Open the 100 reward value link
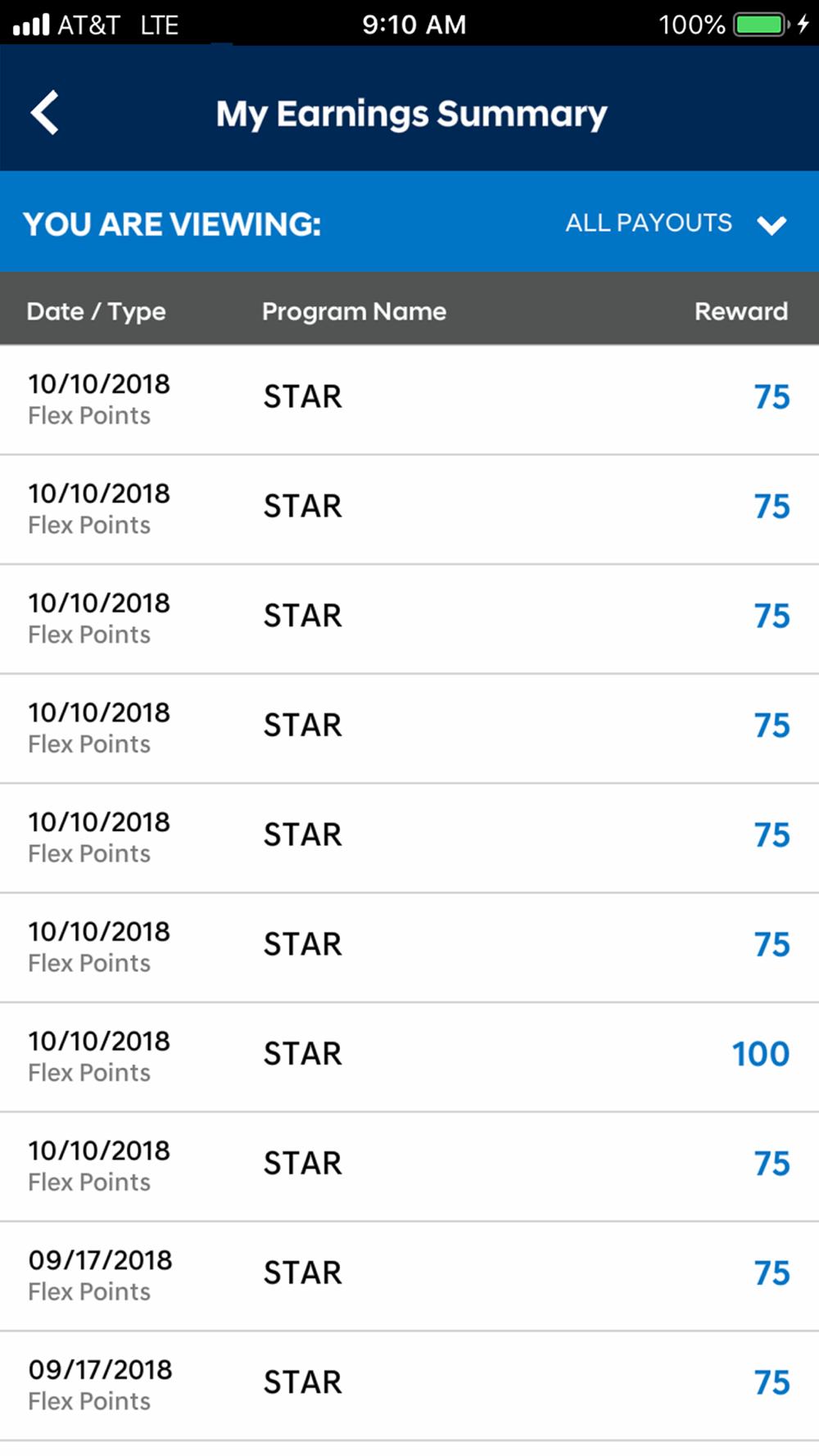Image resolution: width=819 pixels, height=1456 pixels. 760,1054
